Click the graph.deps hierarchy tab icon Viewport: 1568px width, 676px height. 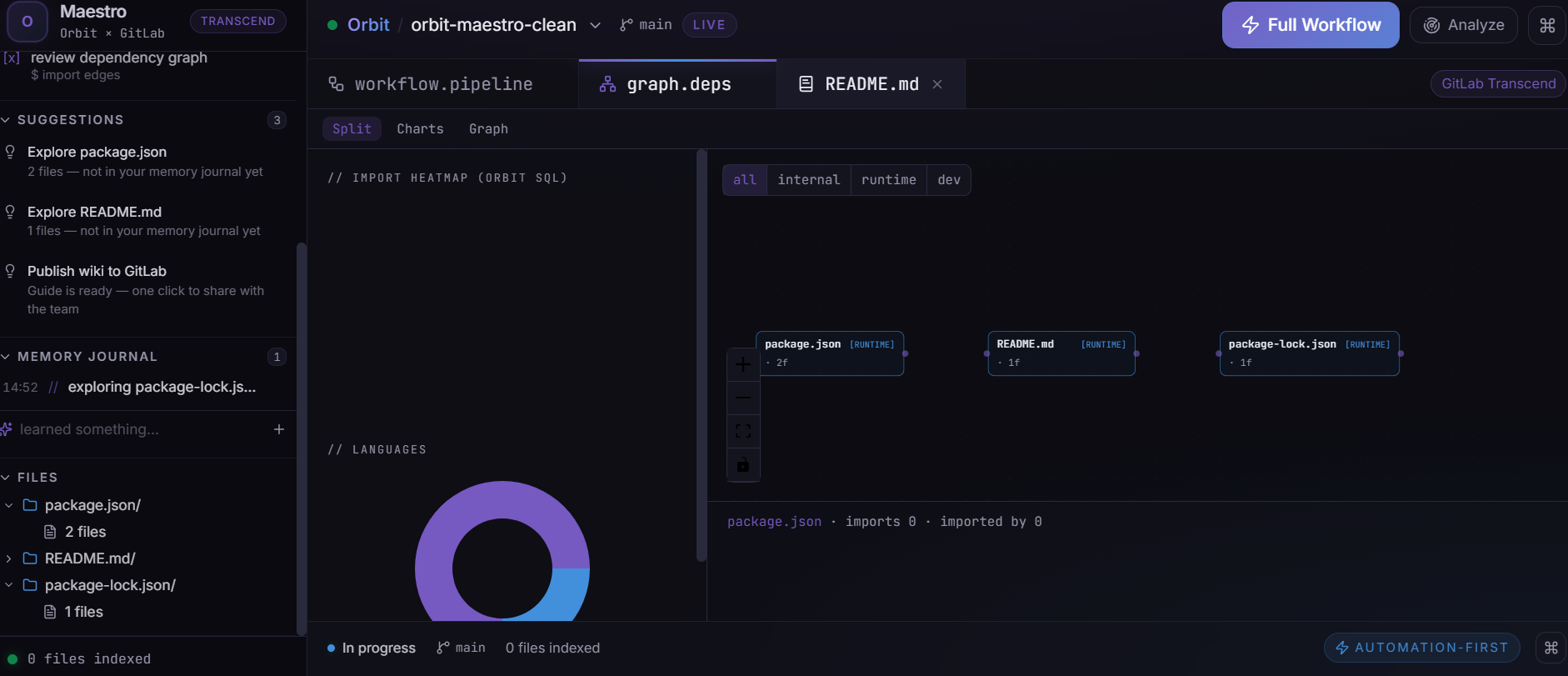pyautogui.click(x=607, y=83)
